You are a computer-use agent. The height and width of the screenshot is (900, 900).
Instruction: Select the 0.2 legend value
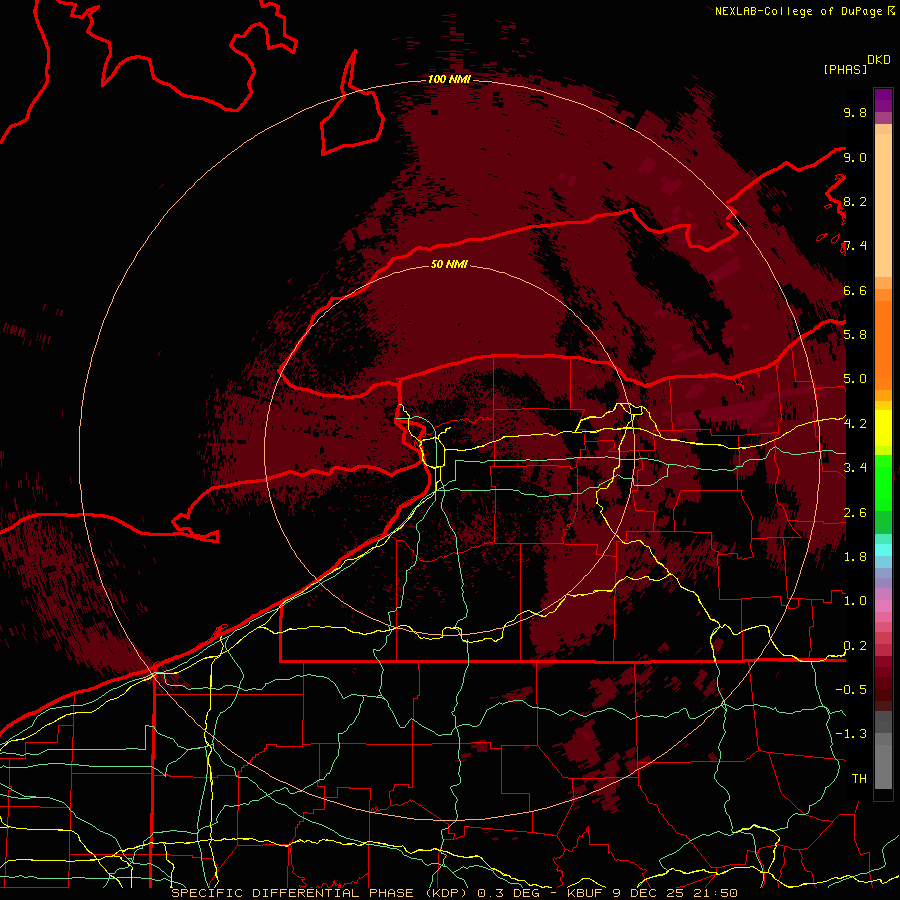pyautogui.click(x=855, y=646)
